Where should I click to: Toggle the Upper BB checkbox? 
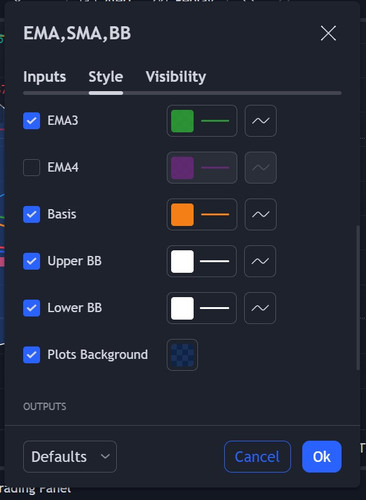(x=32, y=261)
